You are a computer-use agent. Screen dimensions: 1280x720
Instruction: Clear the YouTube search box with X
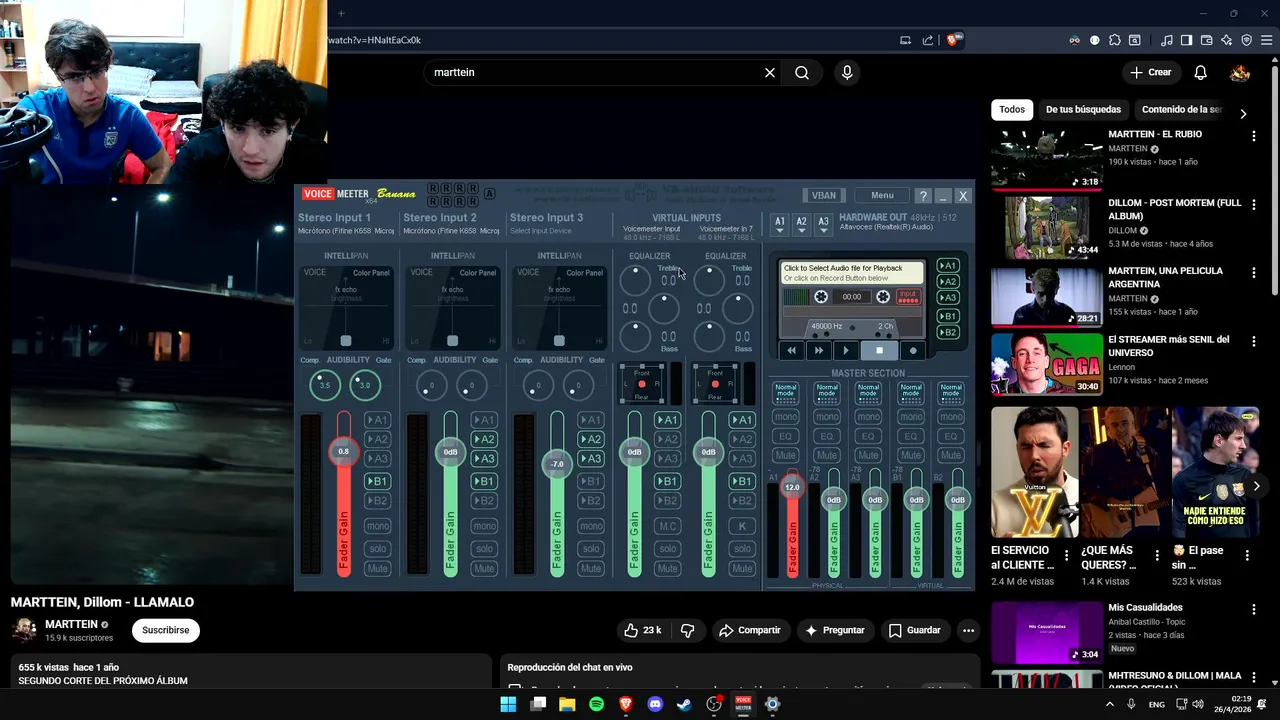770,73
